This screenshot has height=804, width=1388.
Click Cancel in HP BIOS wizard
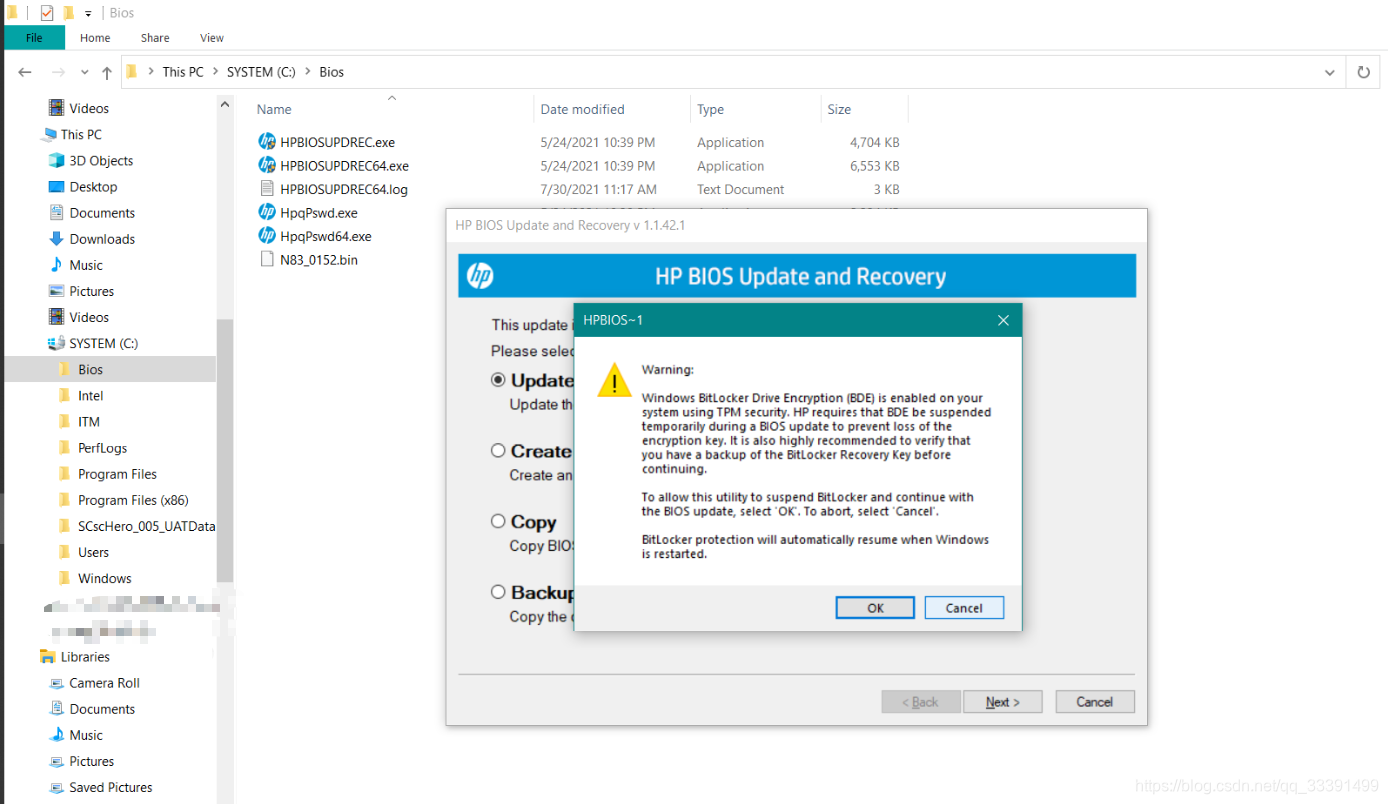[1095, 702]
